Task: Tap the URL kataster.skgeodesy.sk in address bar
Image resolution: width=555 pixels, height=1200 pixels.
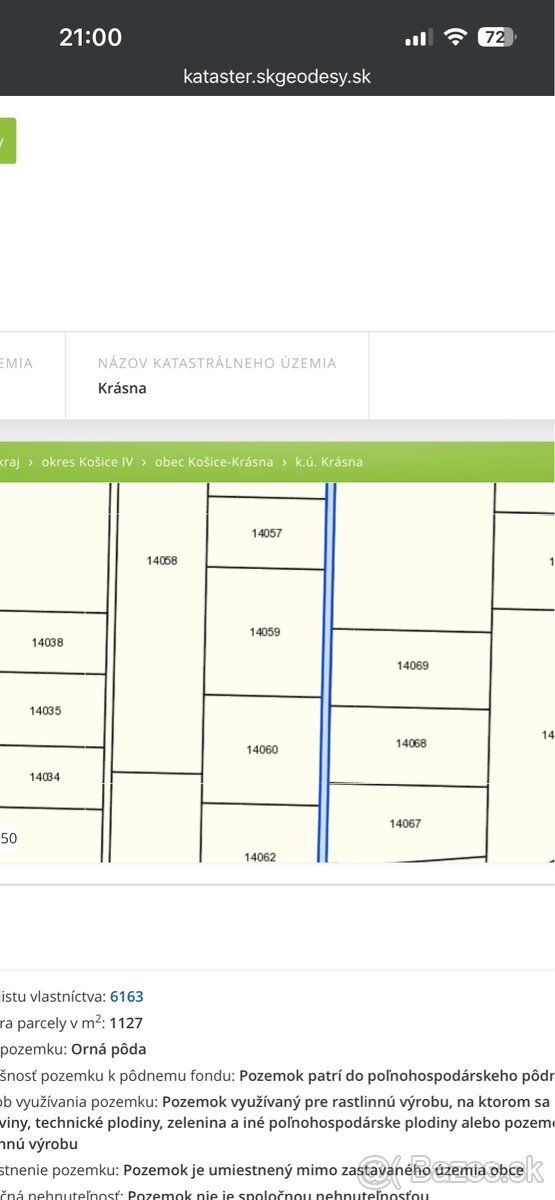Action: coord(277,76)
